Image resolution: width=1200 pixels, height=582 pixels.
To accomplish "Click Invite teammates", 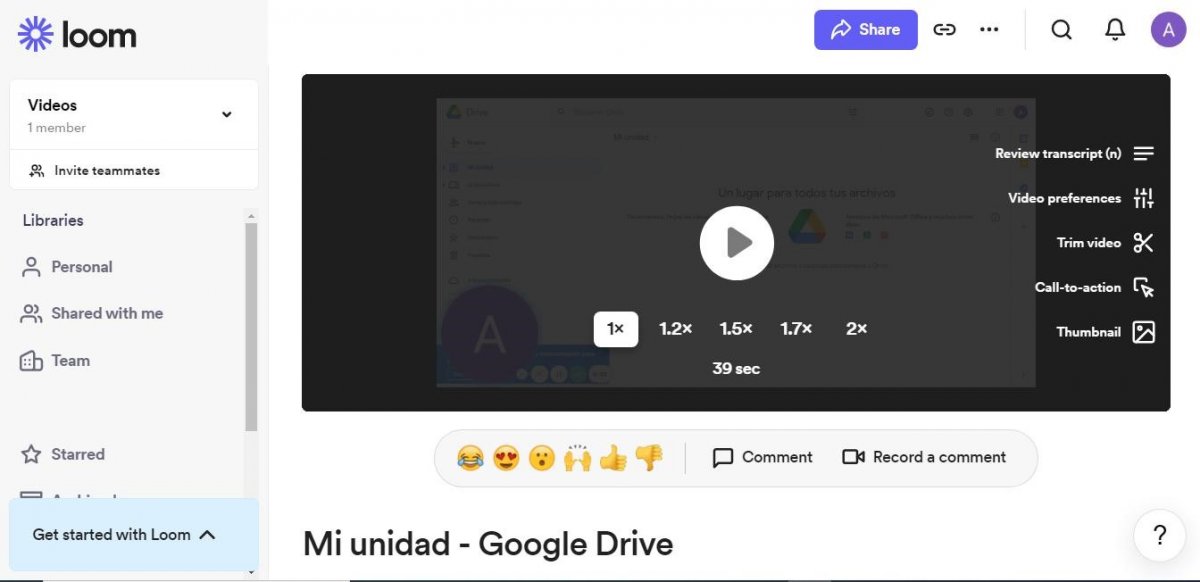I will point(106,171).
